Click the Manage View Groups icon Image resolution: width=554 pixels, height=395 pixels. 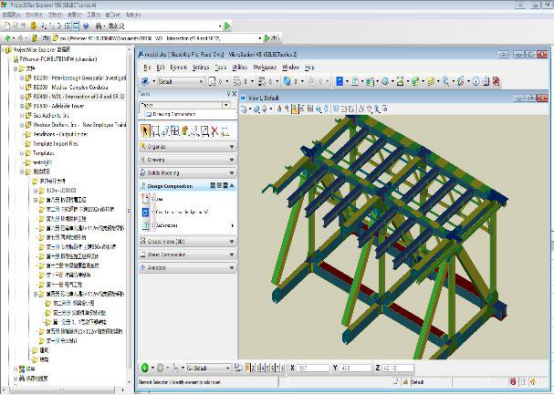[x=238, y=368]
